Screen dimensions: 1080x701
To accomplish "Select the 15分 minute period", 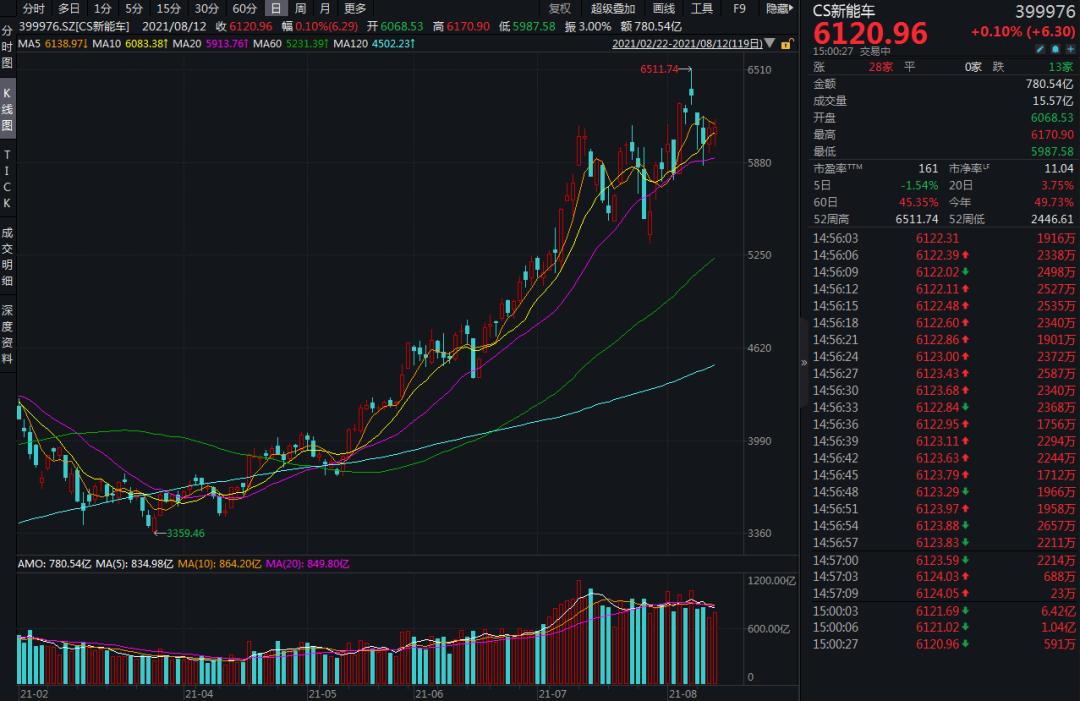I will coord(168,8).
